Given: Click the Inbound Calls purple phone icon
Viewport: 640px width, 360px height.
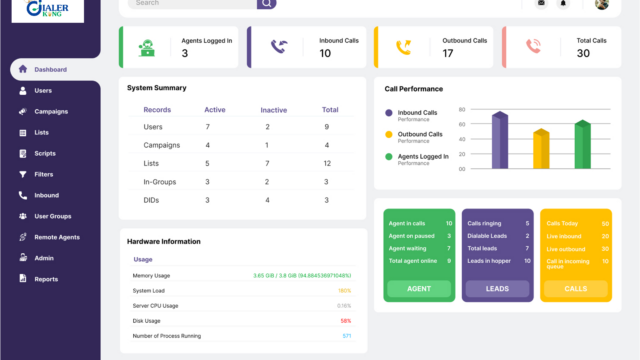Looking at the screenshot, I should coord(279,47).
